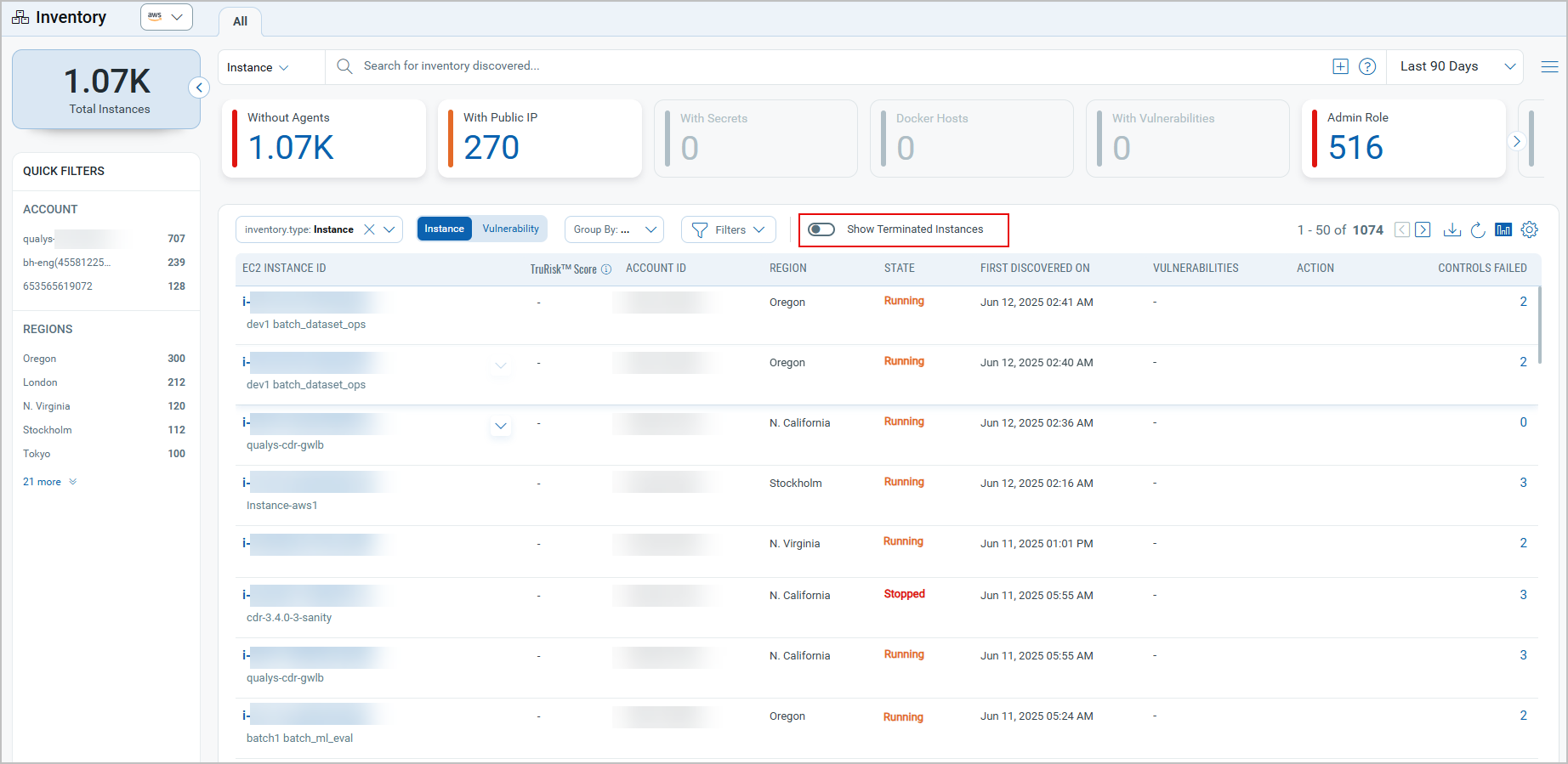Click the TruRisk Score info icon
Image resolution: width=1568 pixels, height=764 pixels.
tap(606, 269)
